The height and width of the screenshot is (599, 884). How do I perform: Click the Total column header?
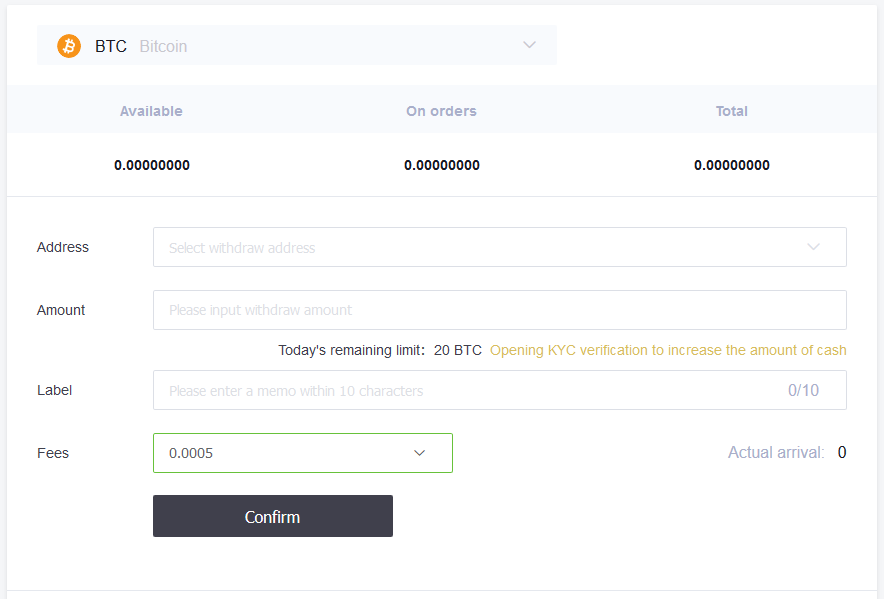coord(732,111)
